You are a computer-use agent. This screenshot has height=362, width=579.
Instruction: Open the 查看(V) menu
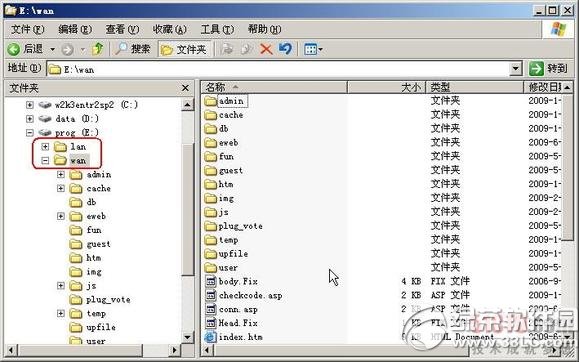point(122,29)
